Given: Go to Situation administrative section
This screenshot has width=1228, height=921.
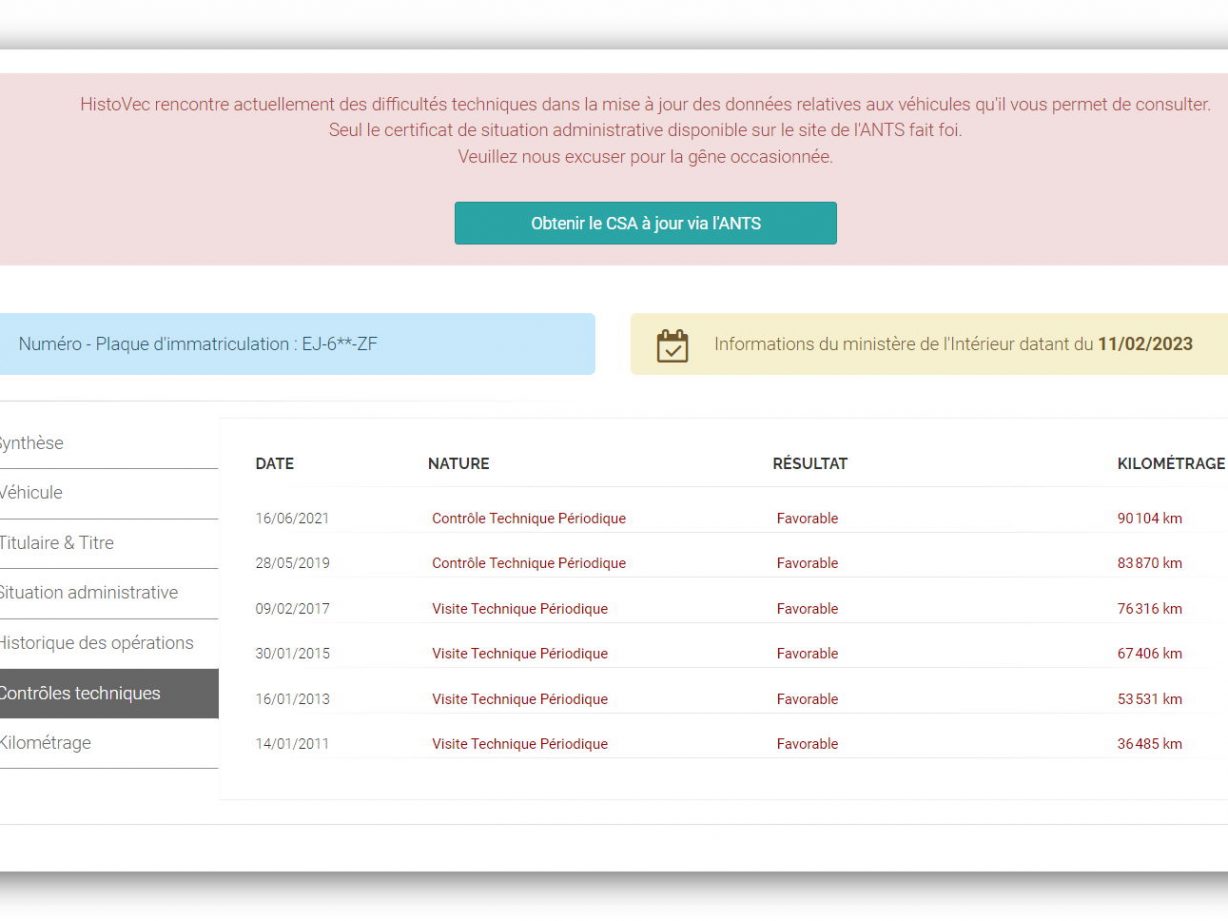Looking at the screenshot, I should [x=90, y=593].
